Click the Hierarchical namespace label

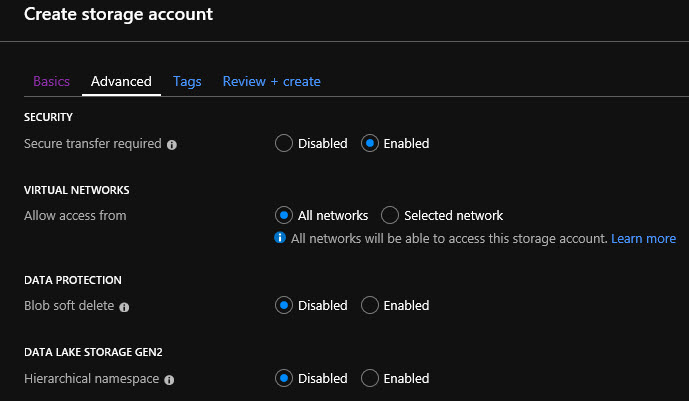point(91,379)
